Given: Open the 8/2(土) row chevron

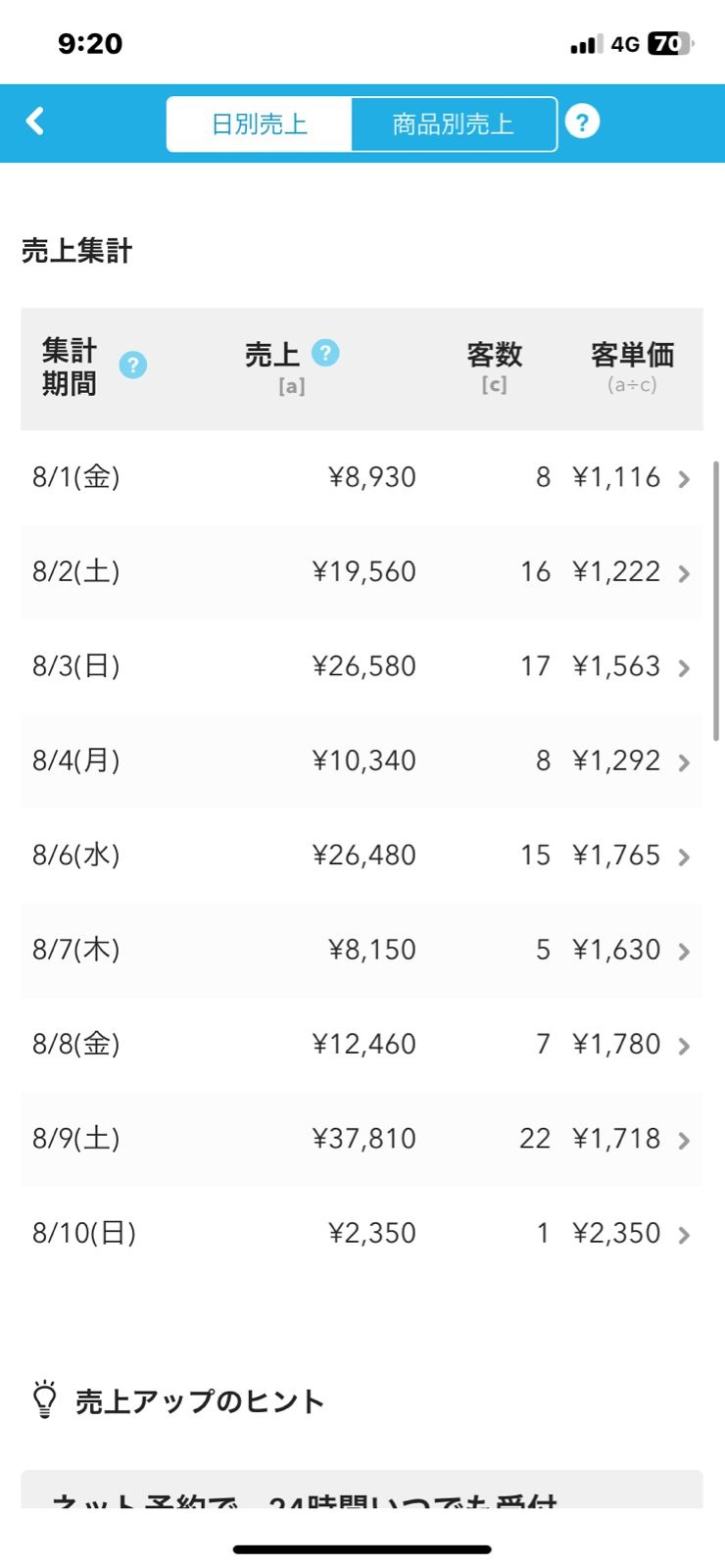Looking at the screenshot, I should pyautogui.click(x=684, y=573).
